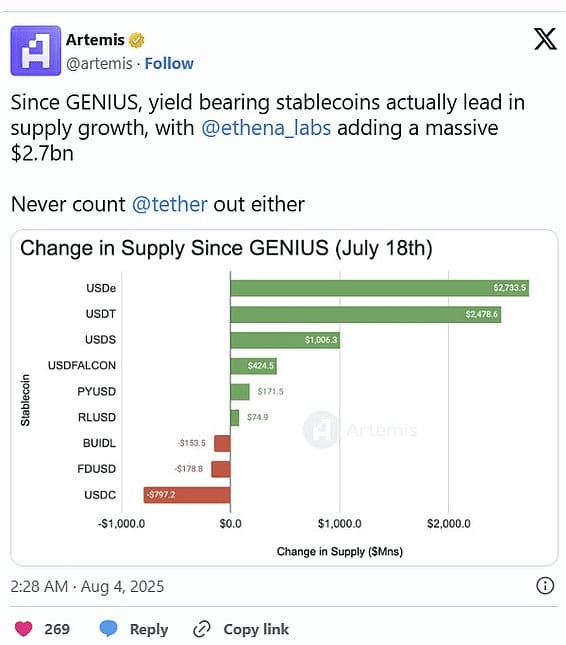
Task: Click the Reply button text
Action: pyautogui.click(x=149, y=629)
